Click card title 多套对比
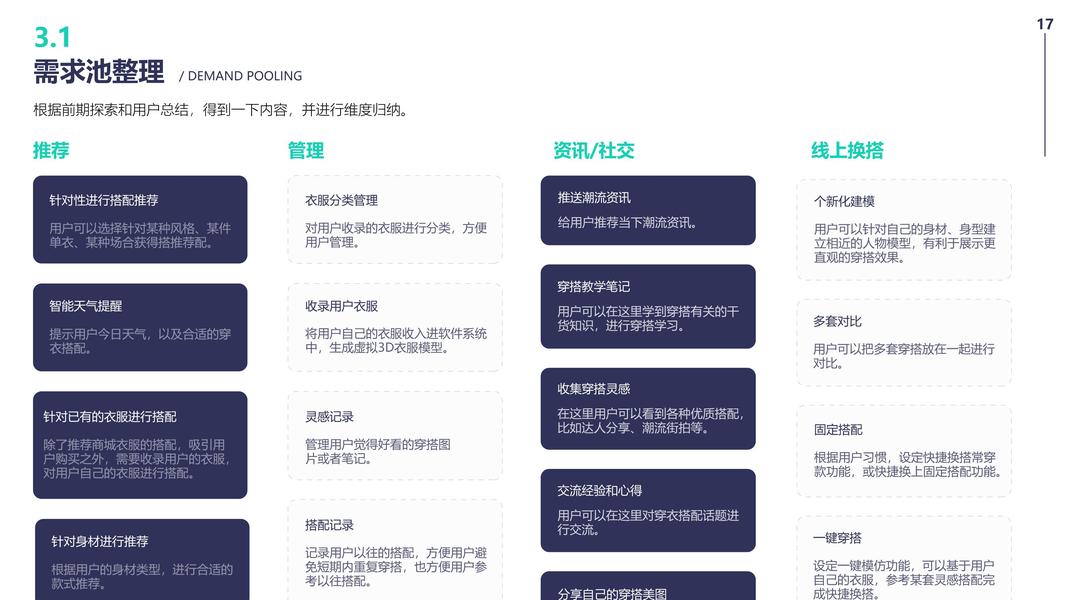Image resolution: width=1066 pixels, height=600 pixels. 838,321
